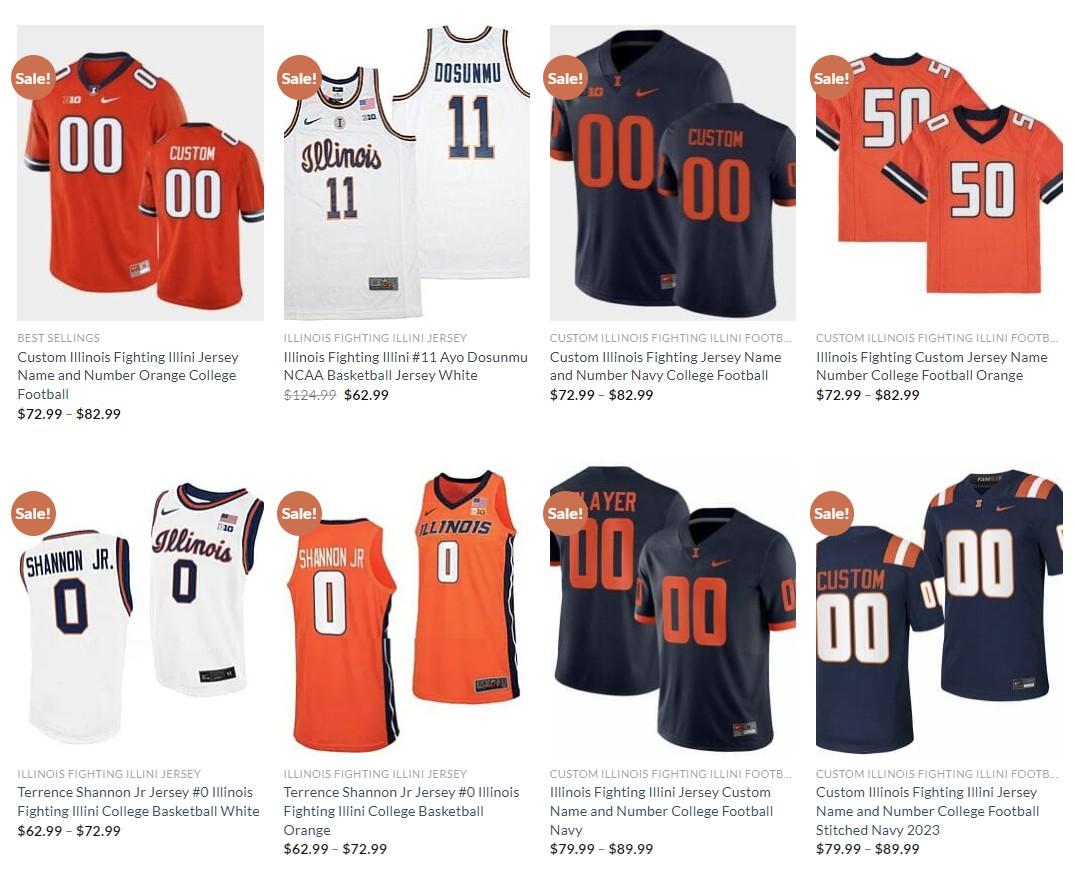The height and width of the screenshot is (881, 1075).
Task: Click Illinois Fighting Illini Jersey category above Dosunmu
Action: [375, 338]
